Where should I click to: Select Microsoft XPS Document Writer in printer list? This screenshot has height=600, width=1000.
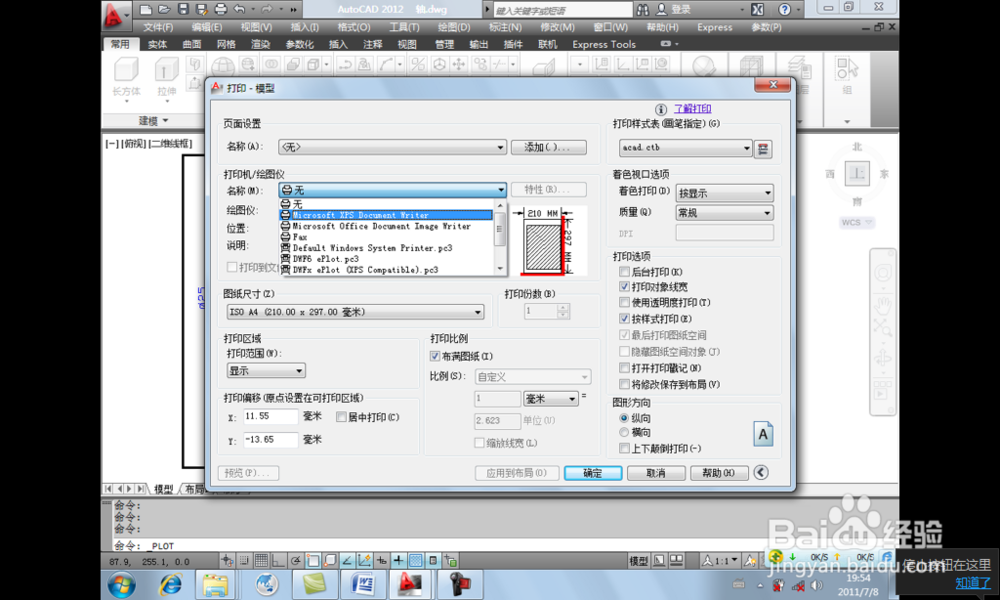click(386, 215)
